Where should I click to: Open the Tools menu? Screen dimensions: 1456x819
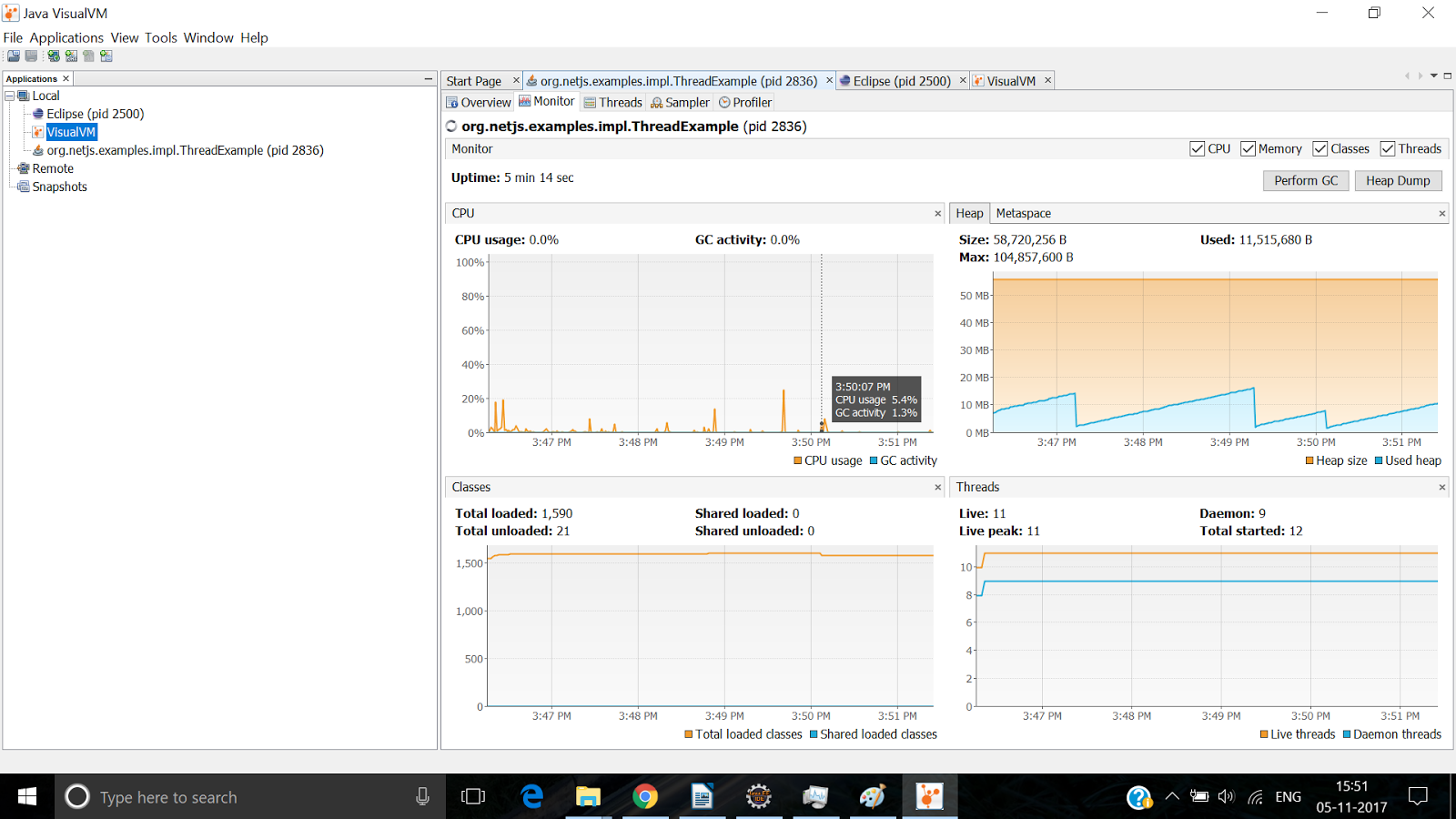[161, 37]
